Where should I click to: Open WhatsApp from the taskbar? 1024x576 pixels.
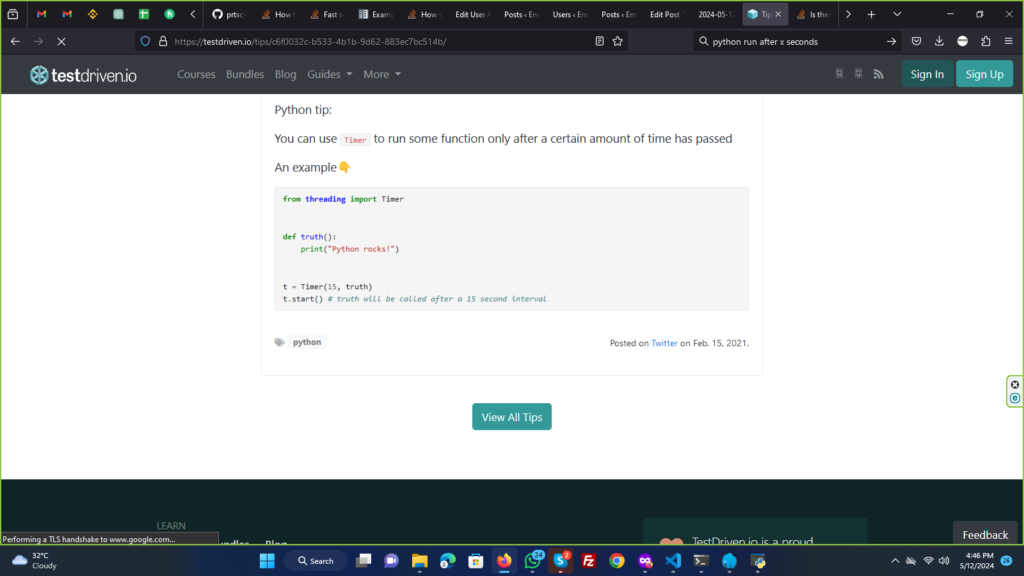[x=533, y=561]
